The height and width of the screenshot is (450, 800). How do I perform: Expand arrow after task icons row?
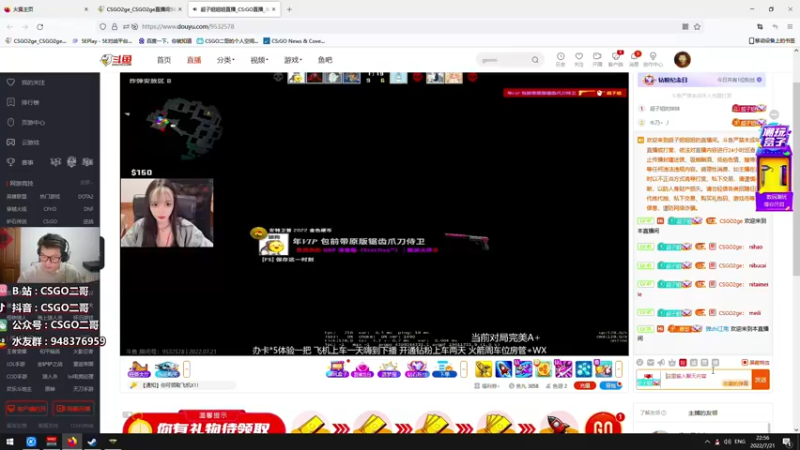point(463,369)
